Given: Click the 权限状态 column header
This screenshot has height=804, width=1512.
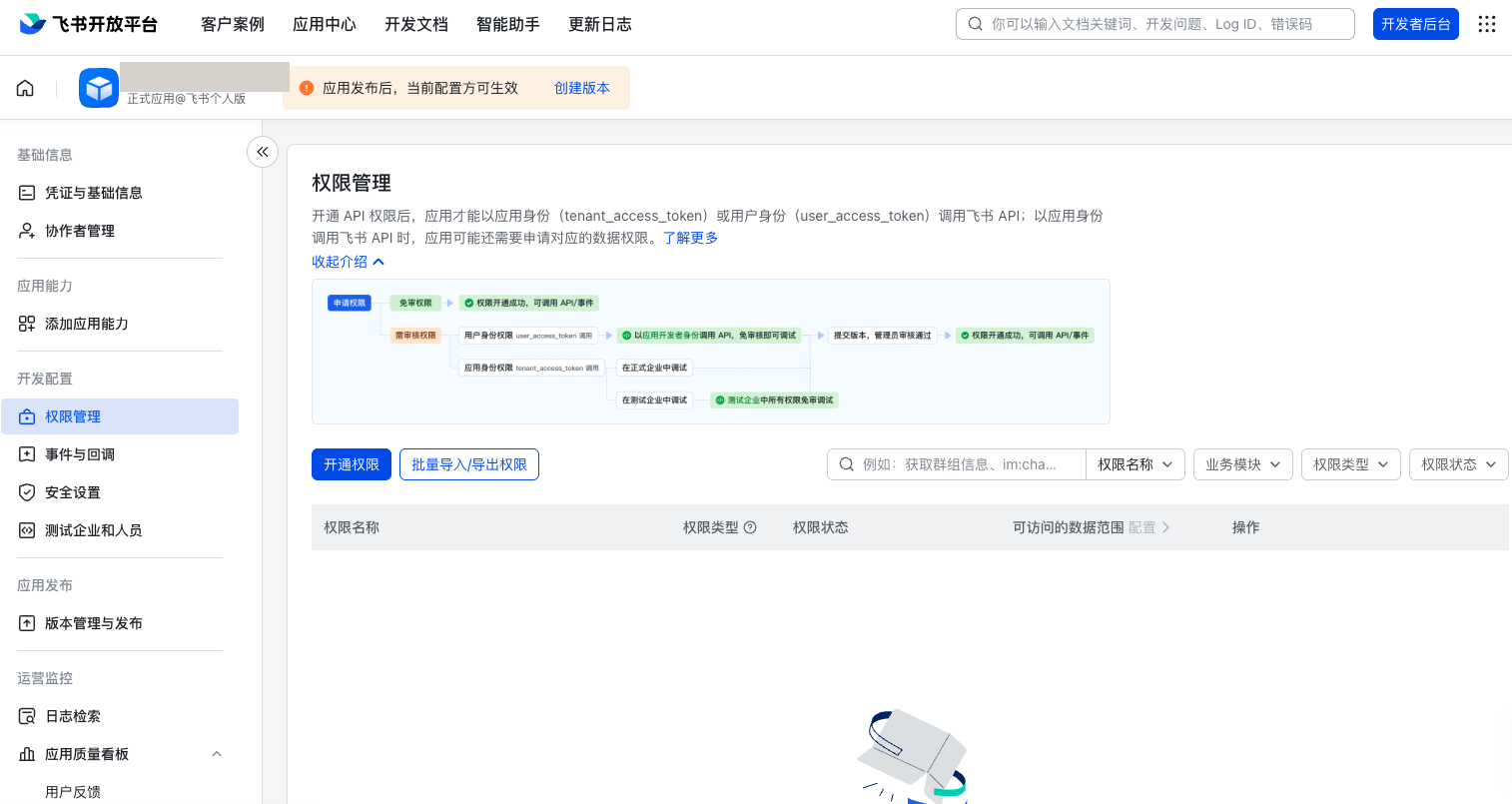Looking at the screenshot, I should pos(821,527).
